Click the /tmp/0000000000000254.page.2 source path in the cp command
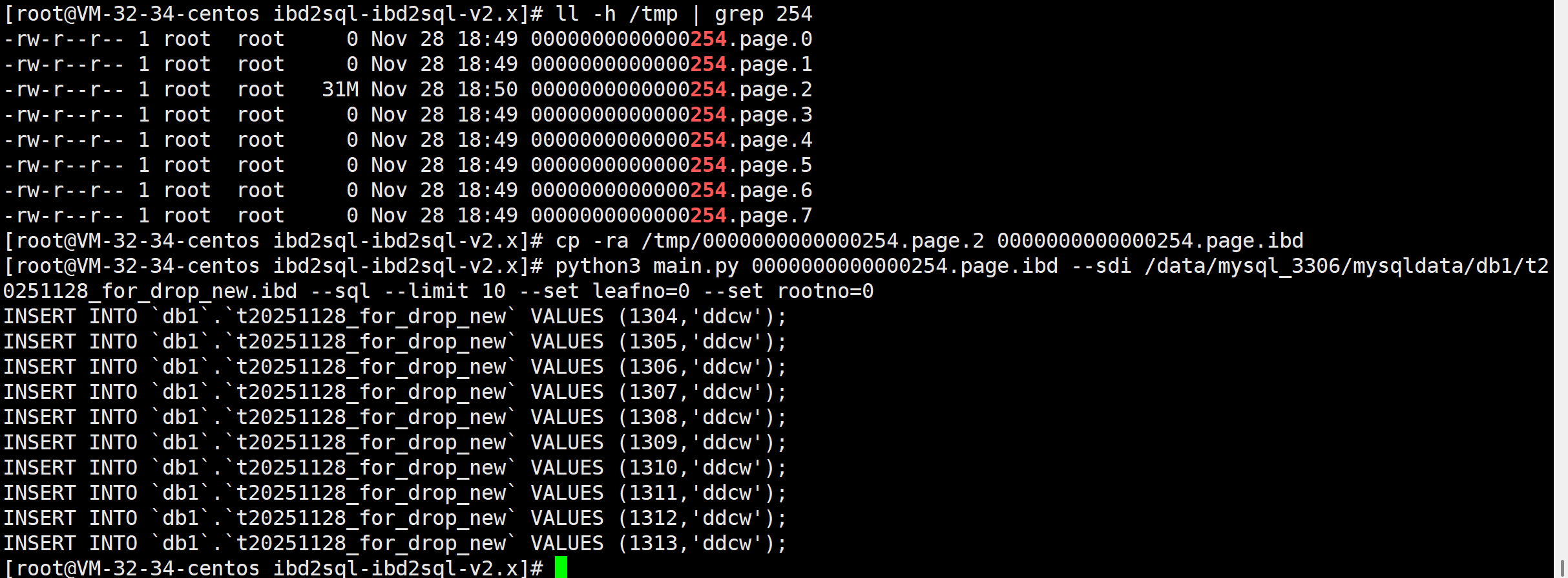Viewport: 1568px width, 578px height. pos(813,241)
